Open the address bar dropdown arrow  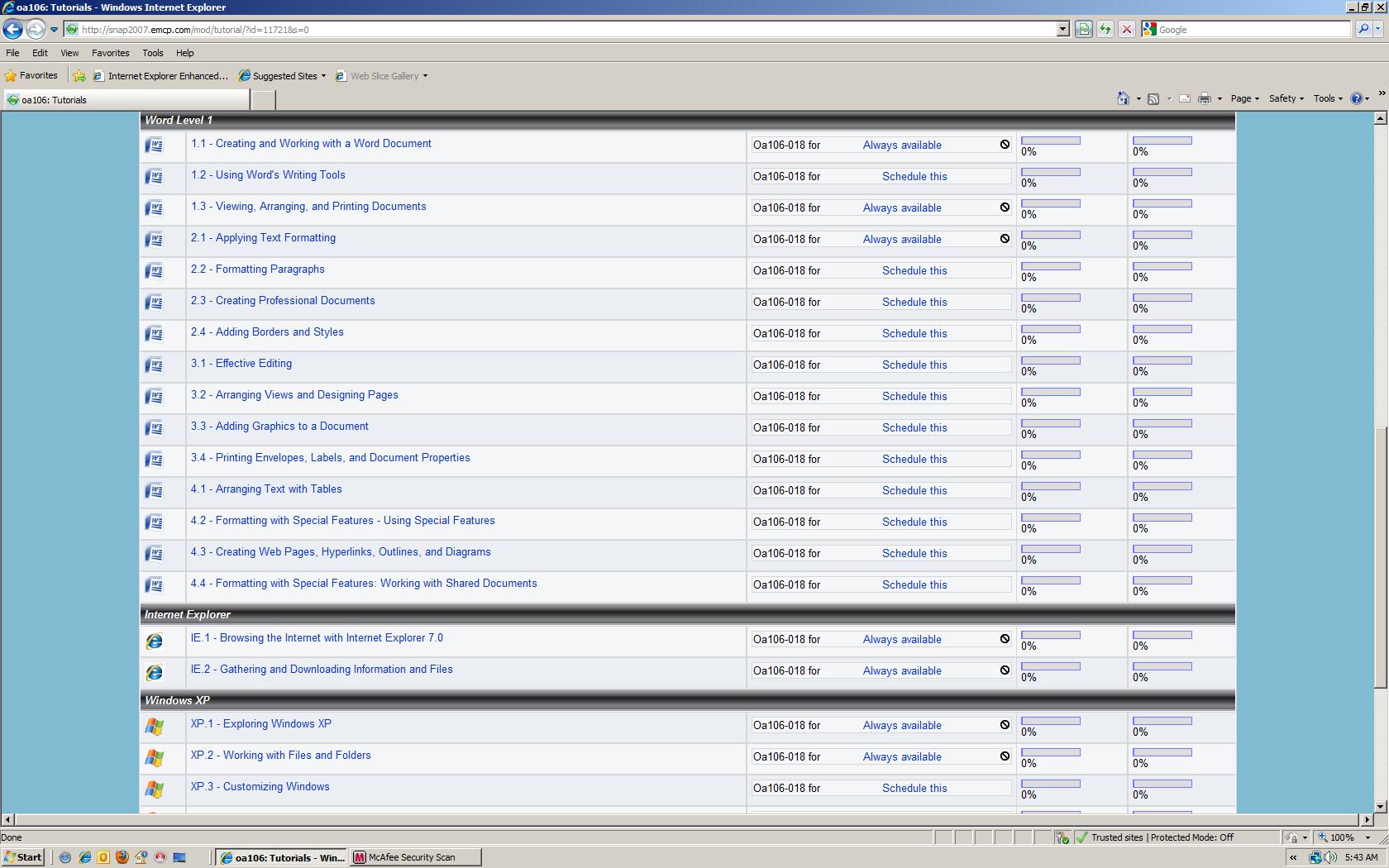pyautogui.click(x=1063, y=29)
